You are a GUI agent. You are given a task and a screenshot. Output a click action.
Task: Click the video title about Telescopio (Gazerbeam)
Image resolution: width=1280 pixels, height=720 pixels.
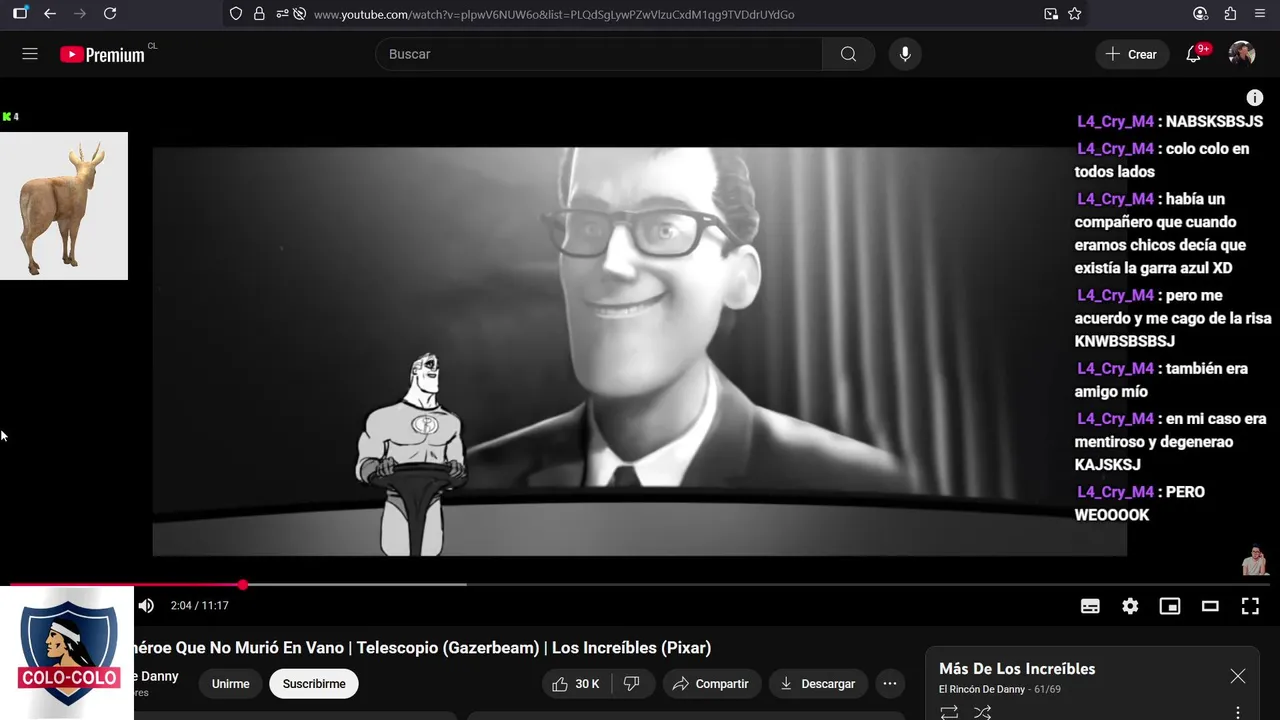click(422, 648)
